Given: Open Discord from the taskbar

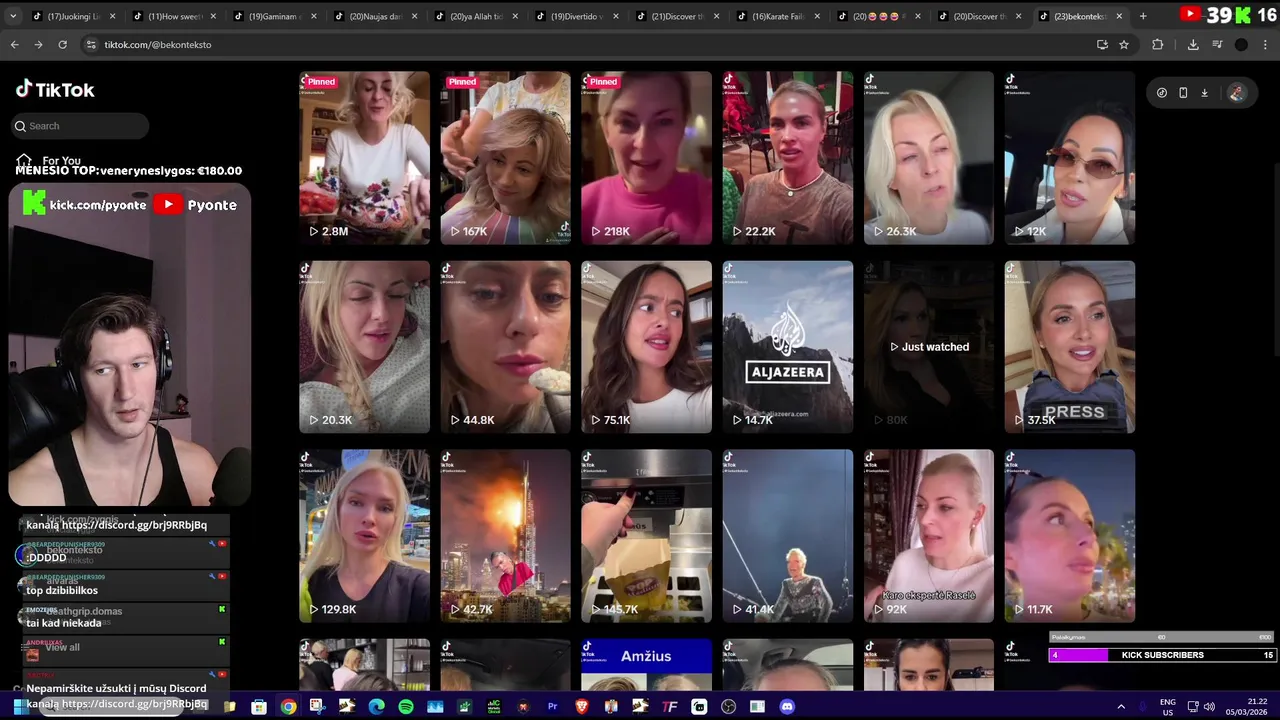Looking at the screenshot, I should pos(787,707).
